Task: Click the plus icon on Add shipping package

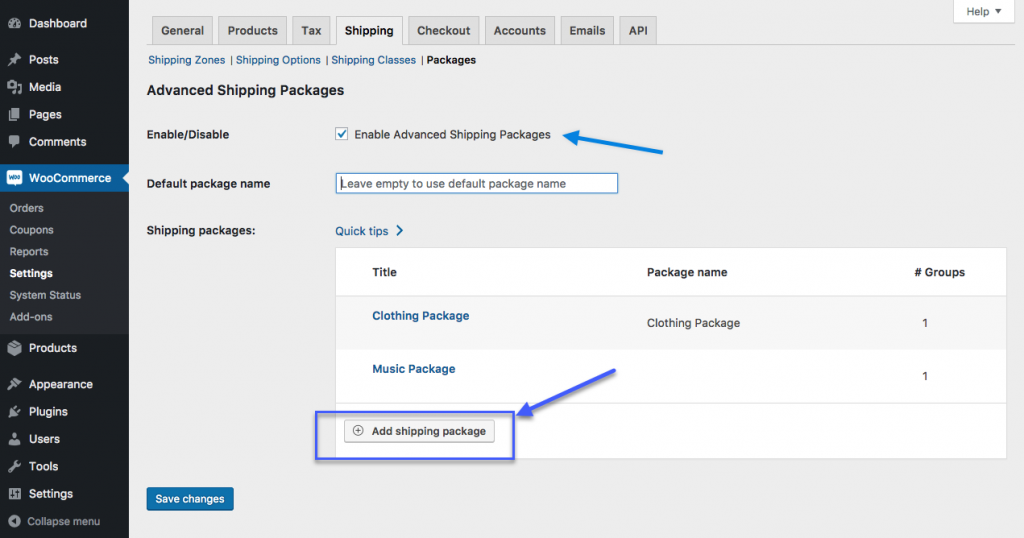Action: 358,430
